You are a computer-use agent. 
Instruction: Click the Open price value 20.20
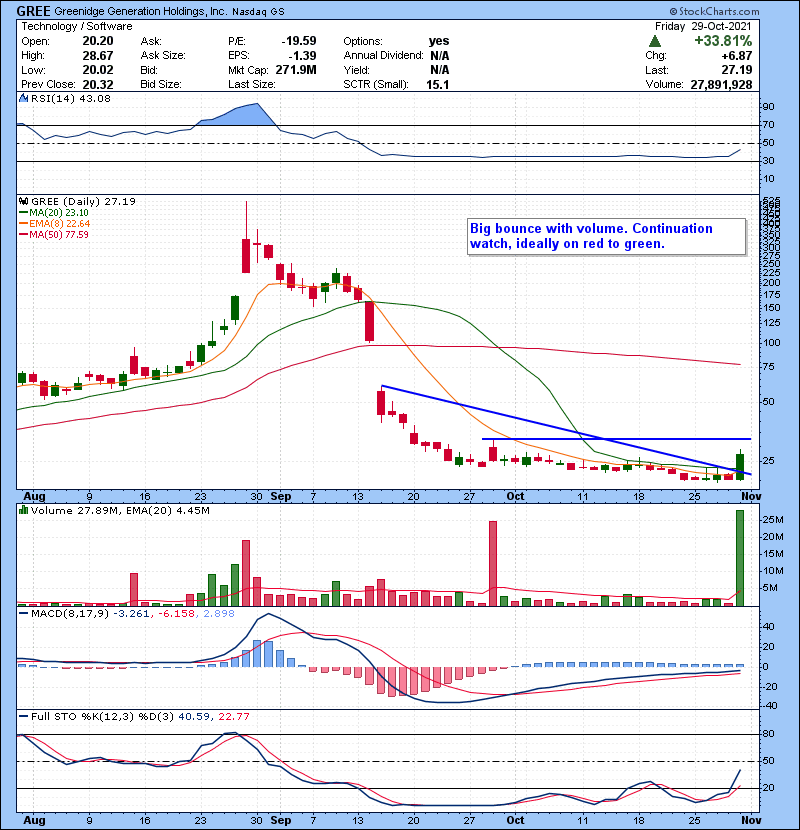pos(98,41)
